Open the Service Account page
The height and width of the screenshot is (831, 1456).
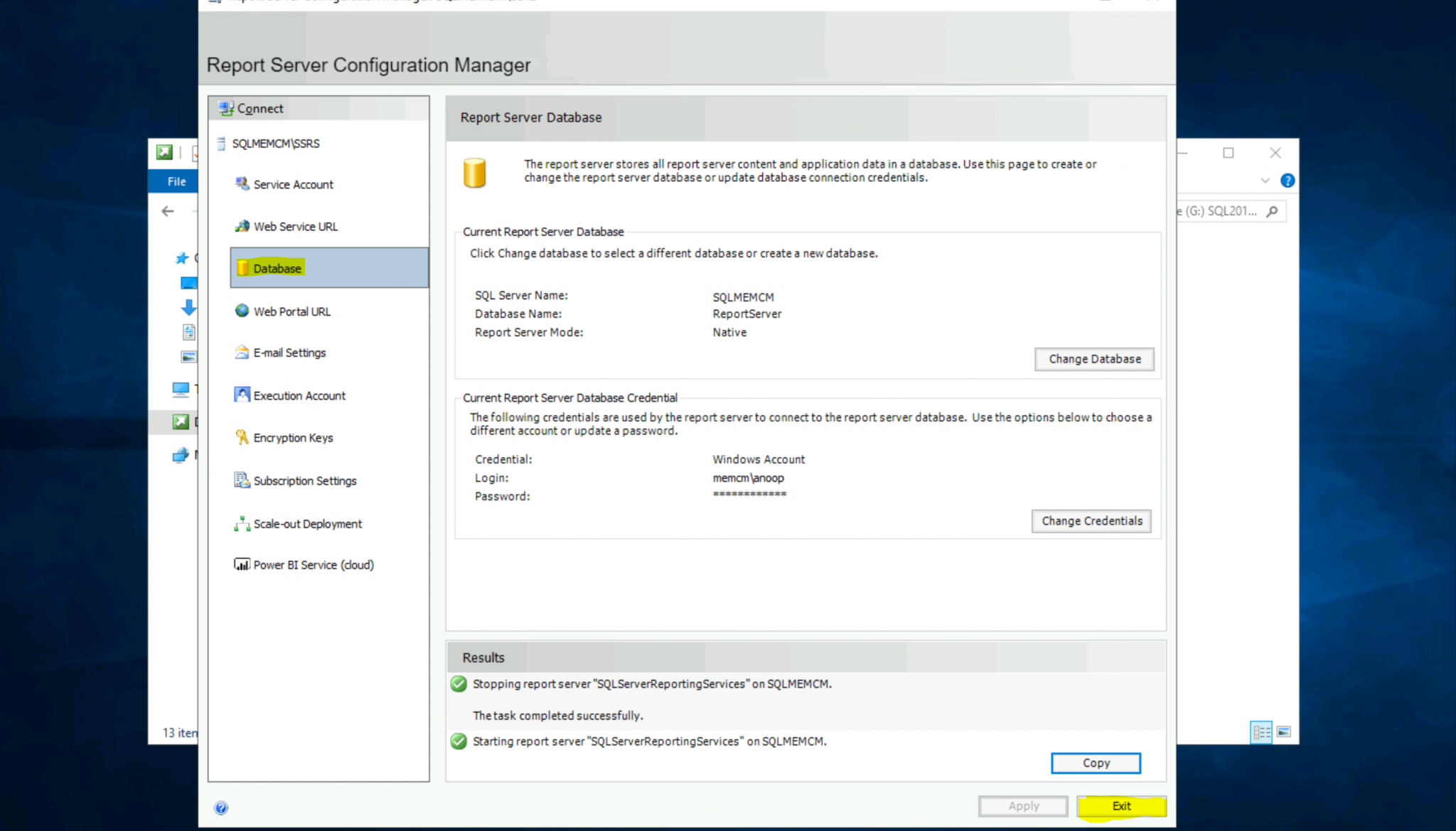pyautogui.click(x=293, y=185)
